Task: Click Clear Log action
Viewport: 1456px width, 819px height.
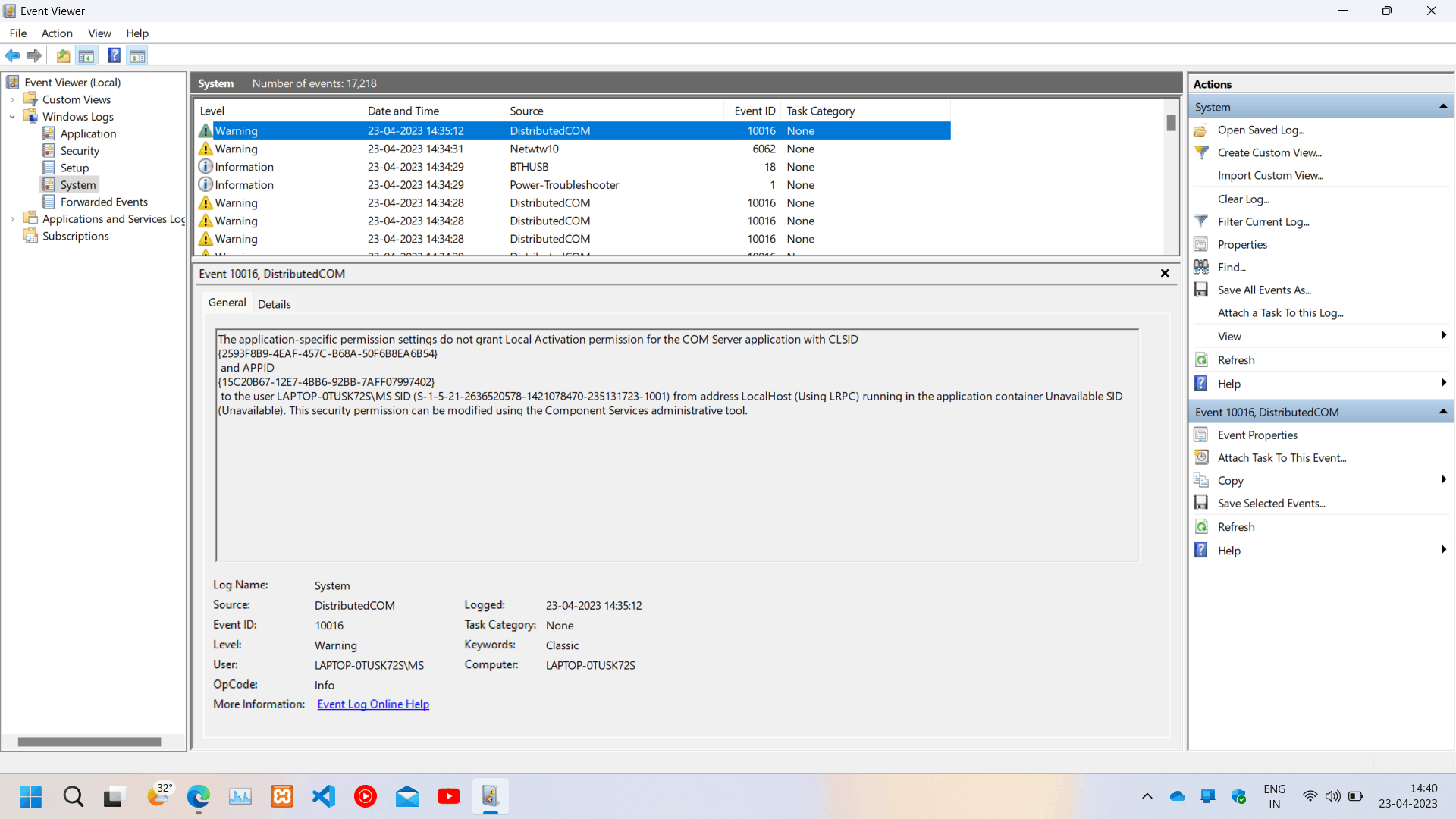Action: tap(1243, 199)
